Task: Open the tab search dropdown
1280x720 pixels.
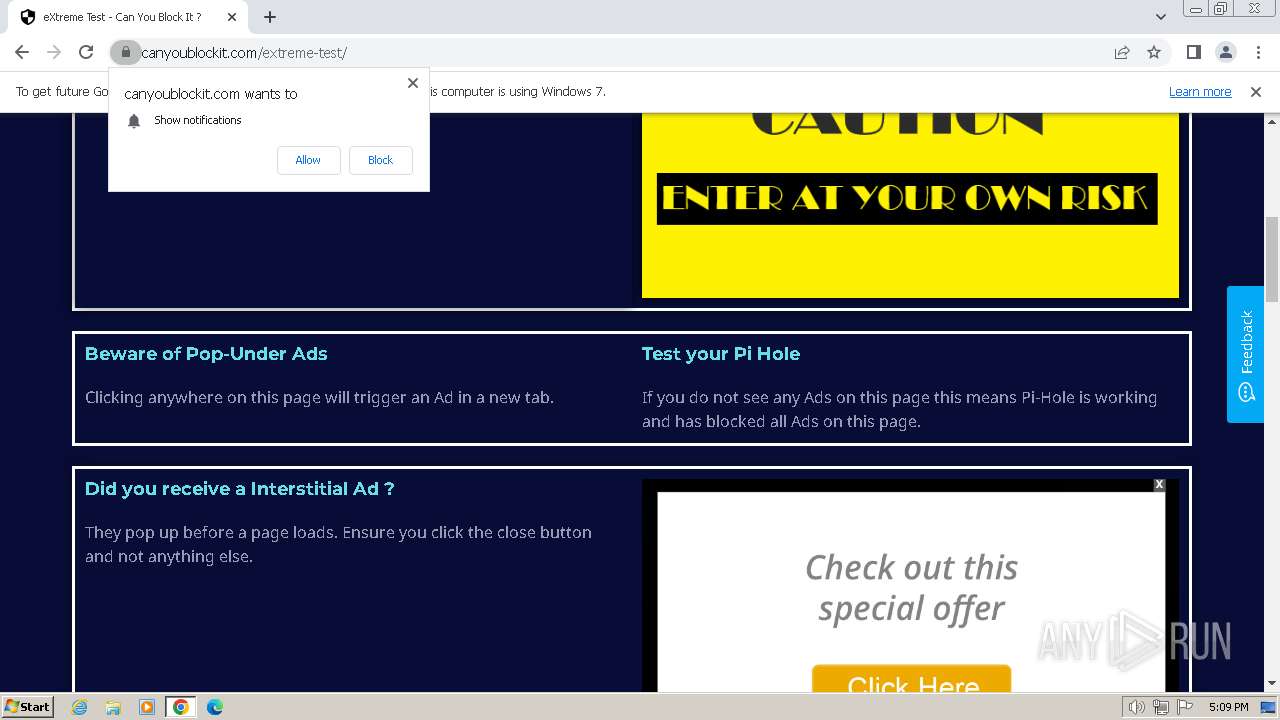Action: tap(1161, 17)
